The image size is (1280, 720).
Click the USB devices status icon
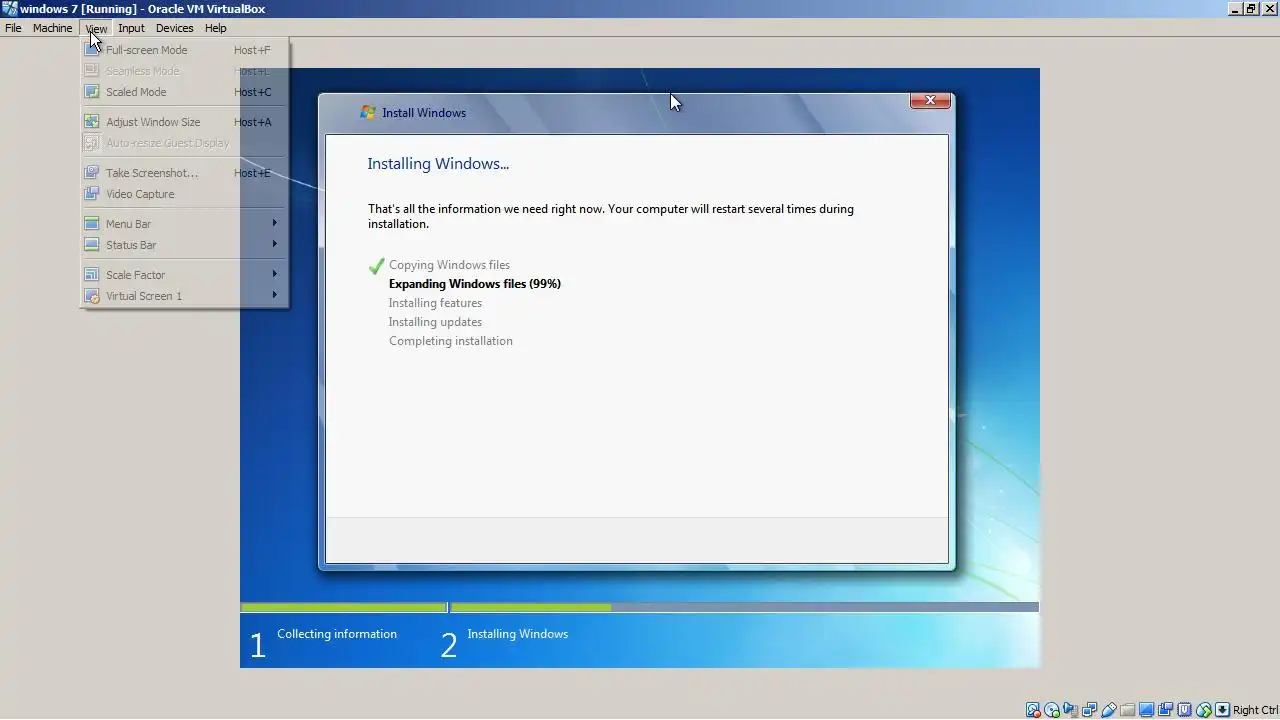click(x=1109, y=710)
